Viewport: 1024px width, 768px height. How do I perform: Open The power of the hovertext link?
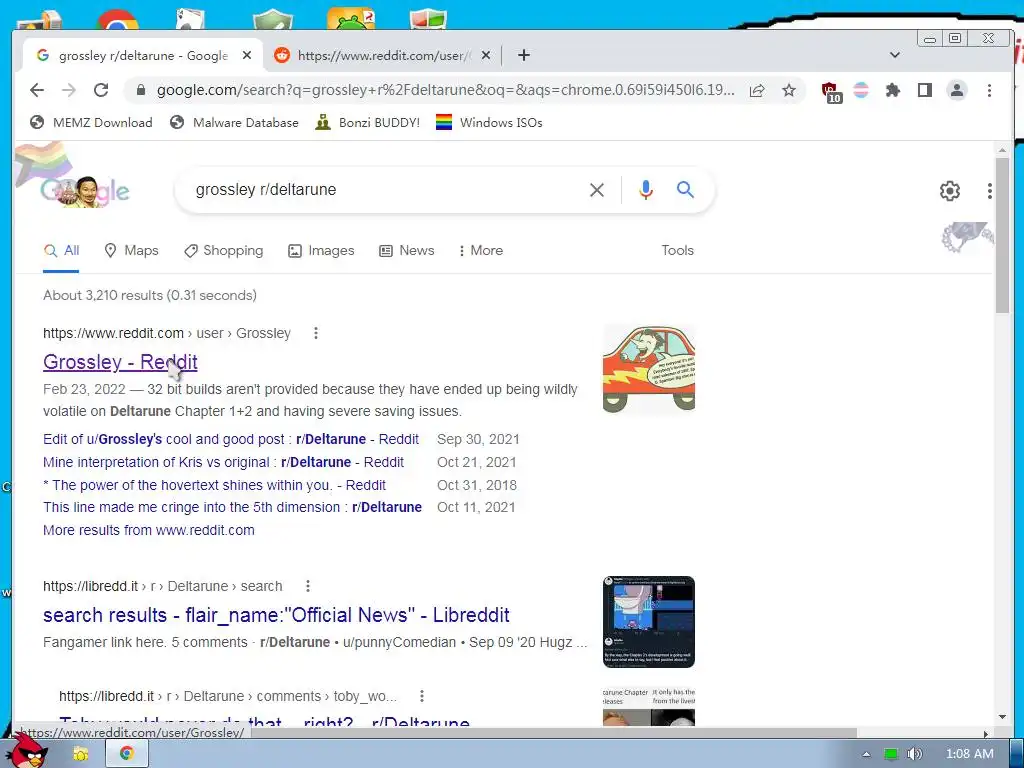pyautogui.click(x=214, y=485)
